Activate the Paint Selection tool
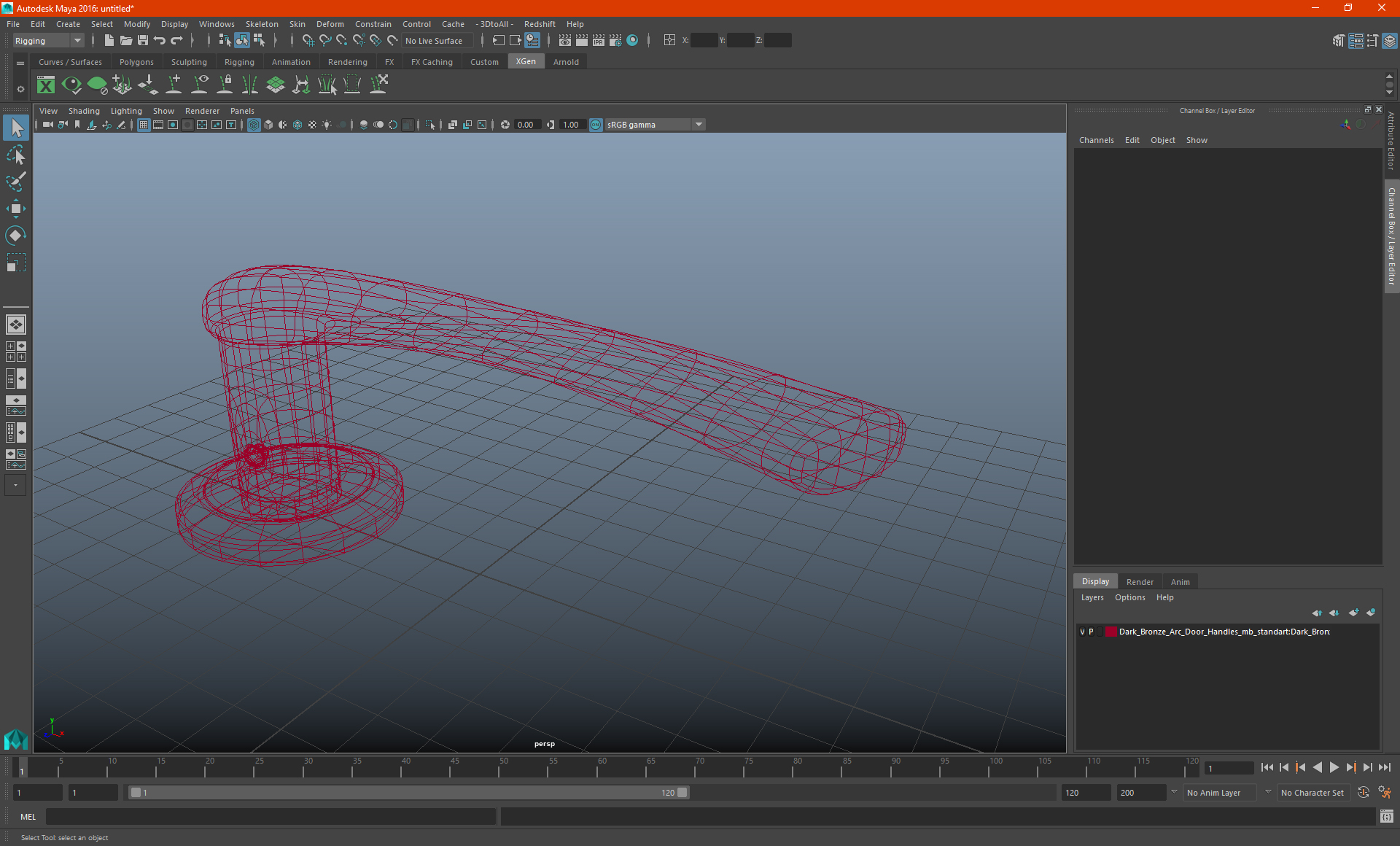The width and height of the screenshot is (1400, 846). point(16,182)
